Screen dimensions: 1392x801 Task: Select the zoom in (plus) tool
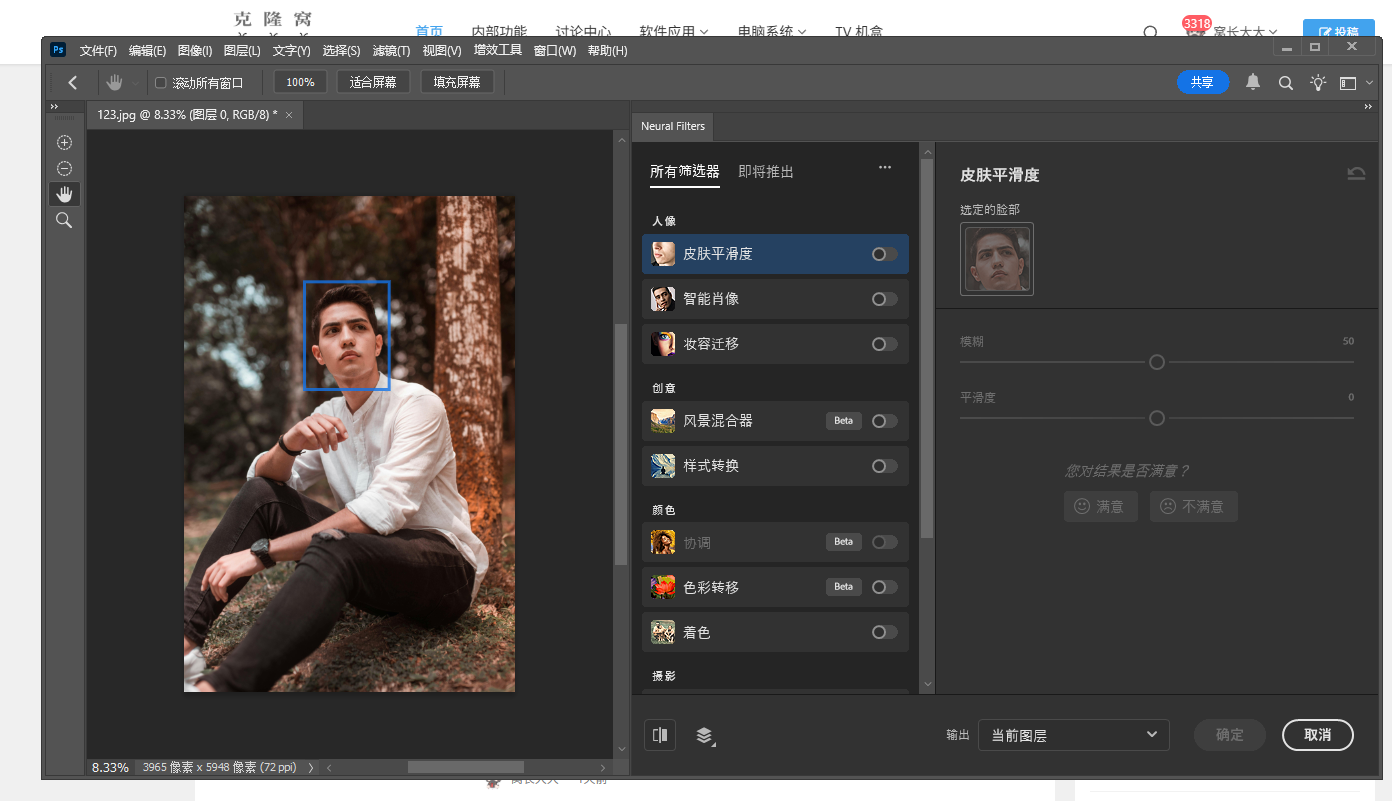tap(64, 143)
